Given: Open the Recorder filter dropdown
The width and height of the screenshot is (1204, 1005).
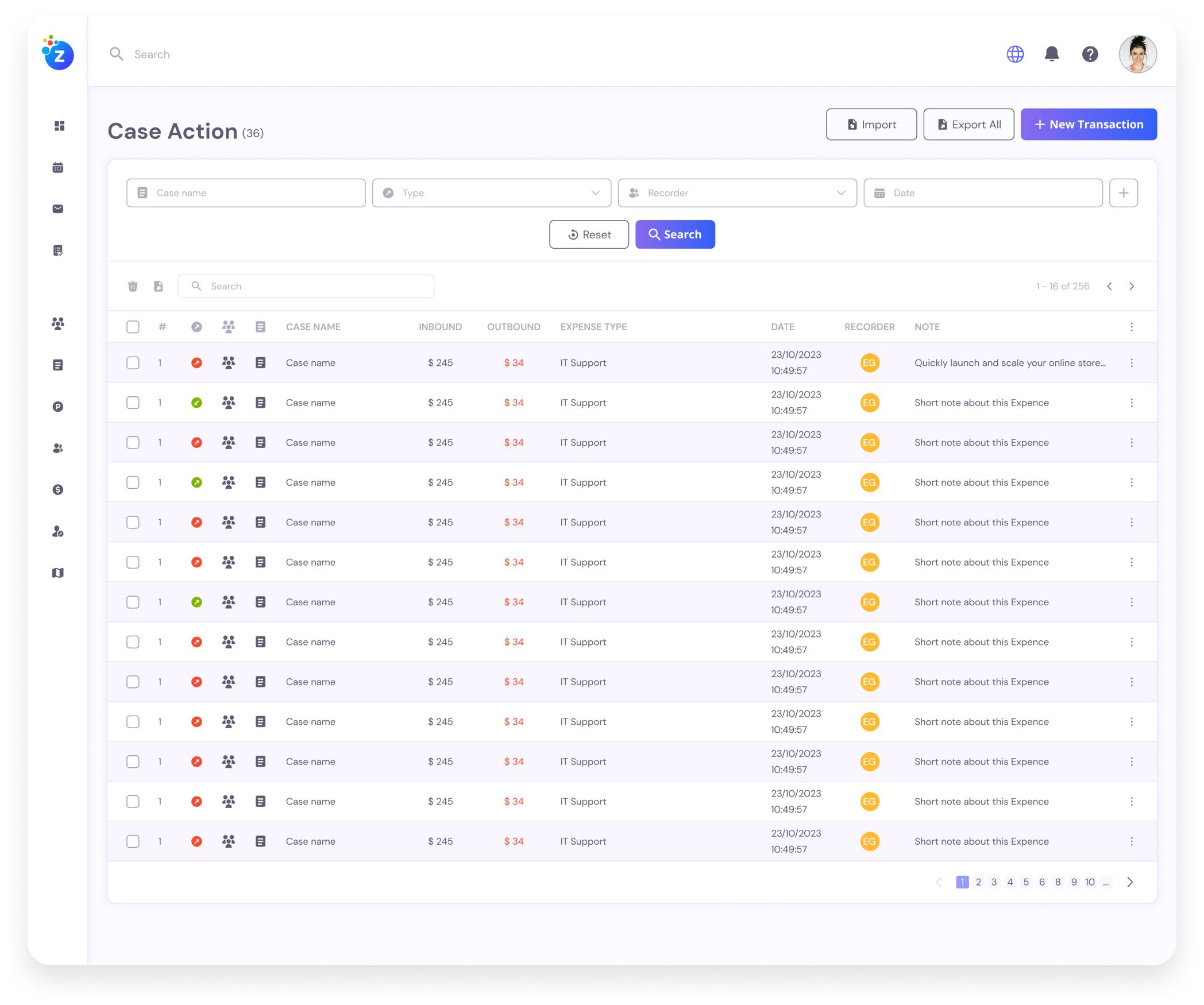Looking at the screenshot, I should (737, 192).
